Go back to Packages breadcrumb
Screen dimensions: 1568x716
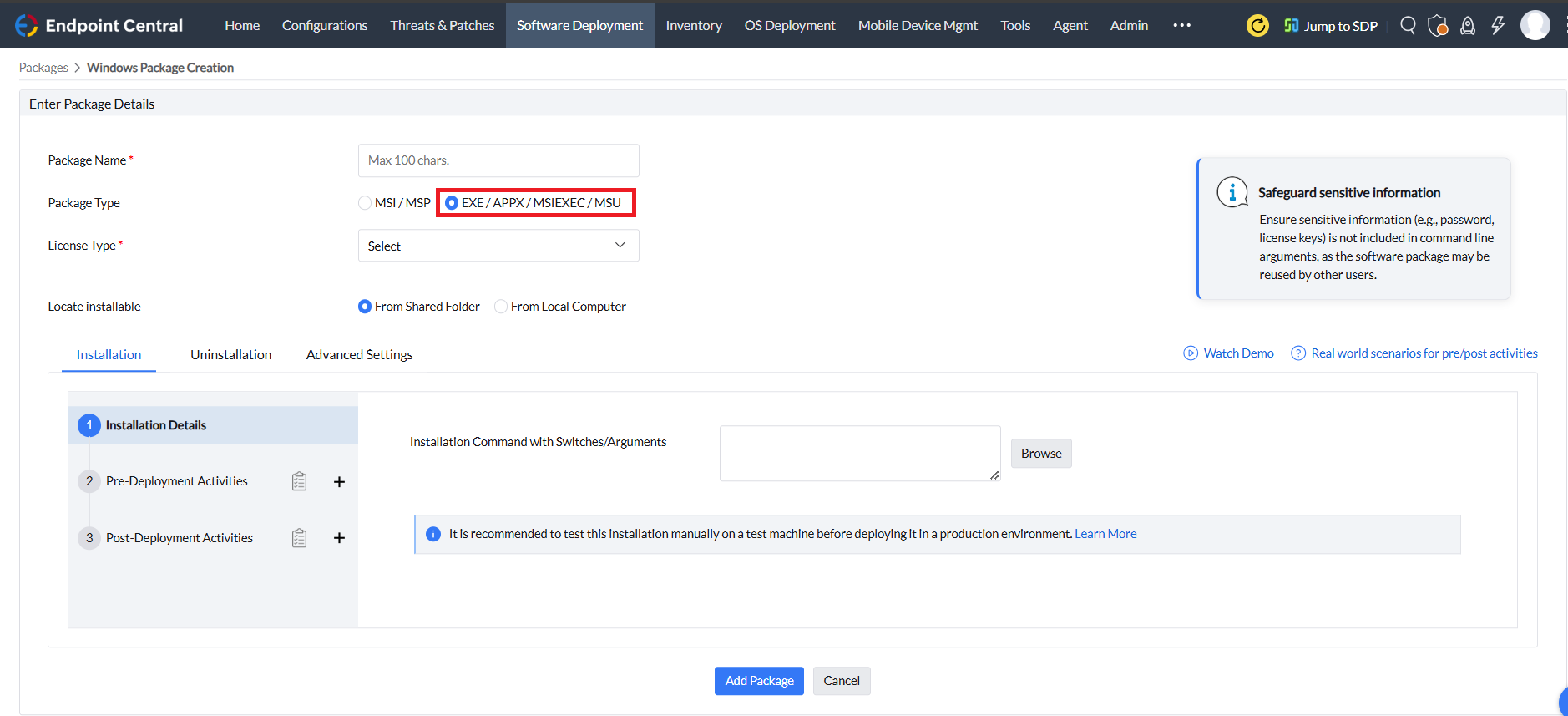(x=43, y=68)
